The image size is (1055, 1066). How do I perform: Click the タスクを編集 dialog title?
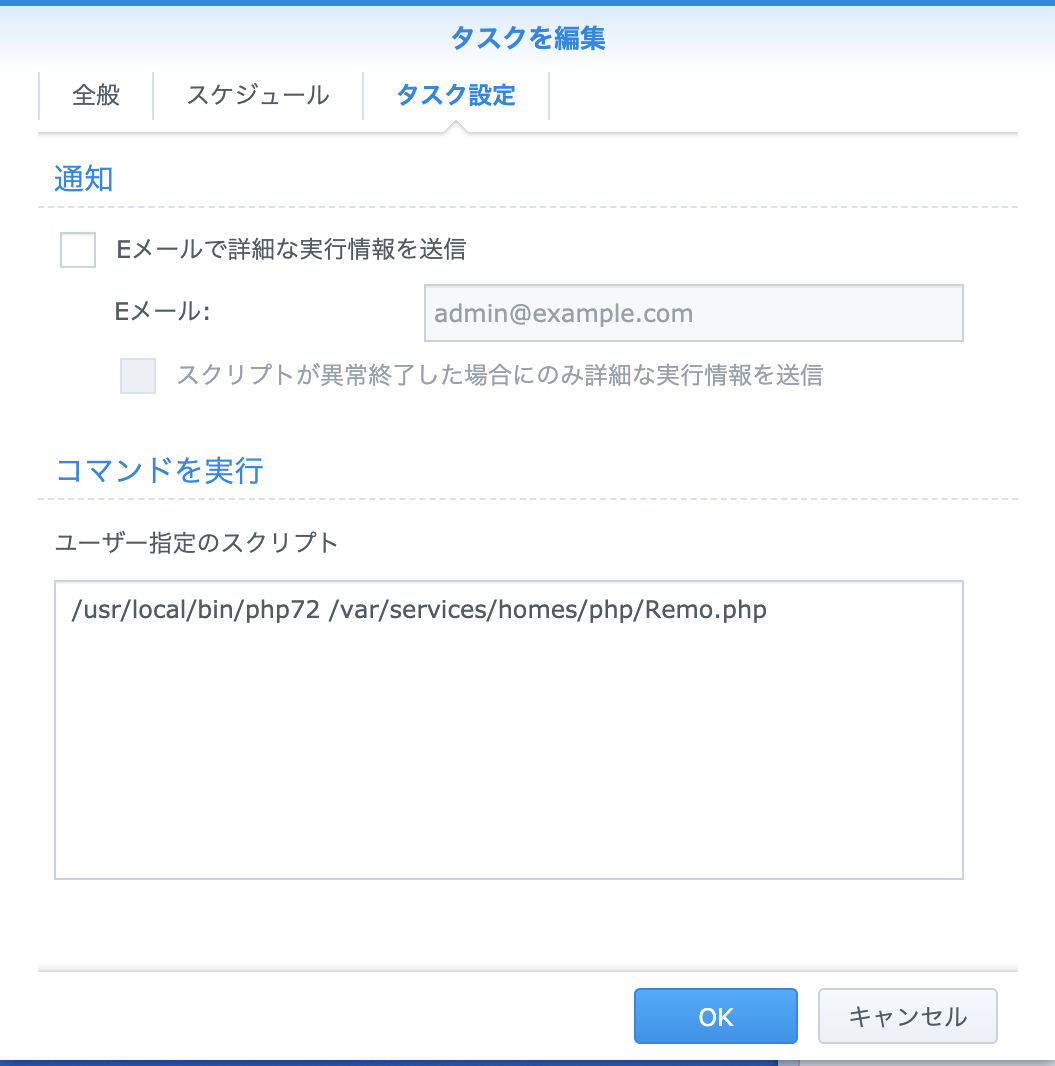(528, 37)
